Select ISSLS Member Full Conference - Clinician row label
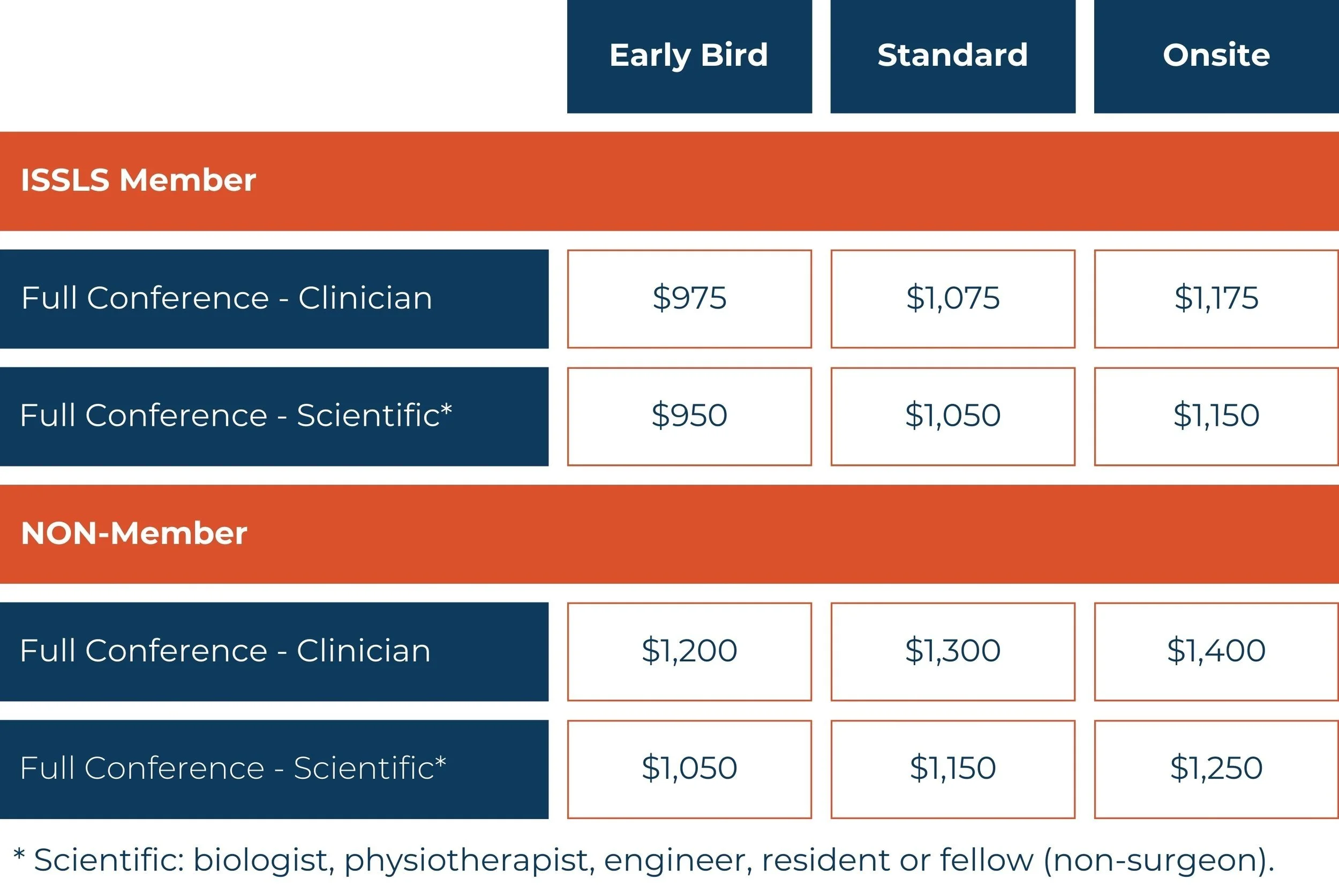The height and width of the screenshot is (896, 1339). [273, 298]
